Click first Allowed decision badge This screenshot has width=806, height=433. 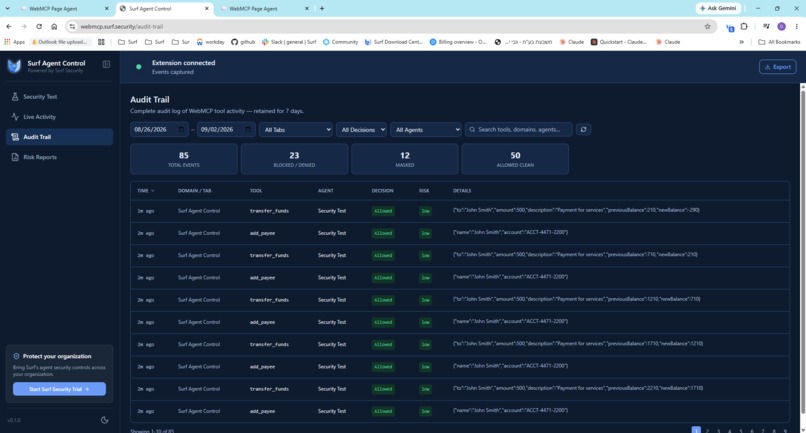tap(383, 211)
